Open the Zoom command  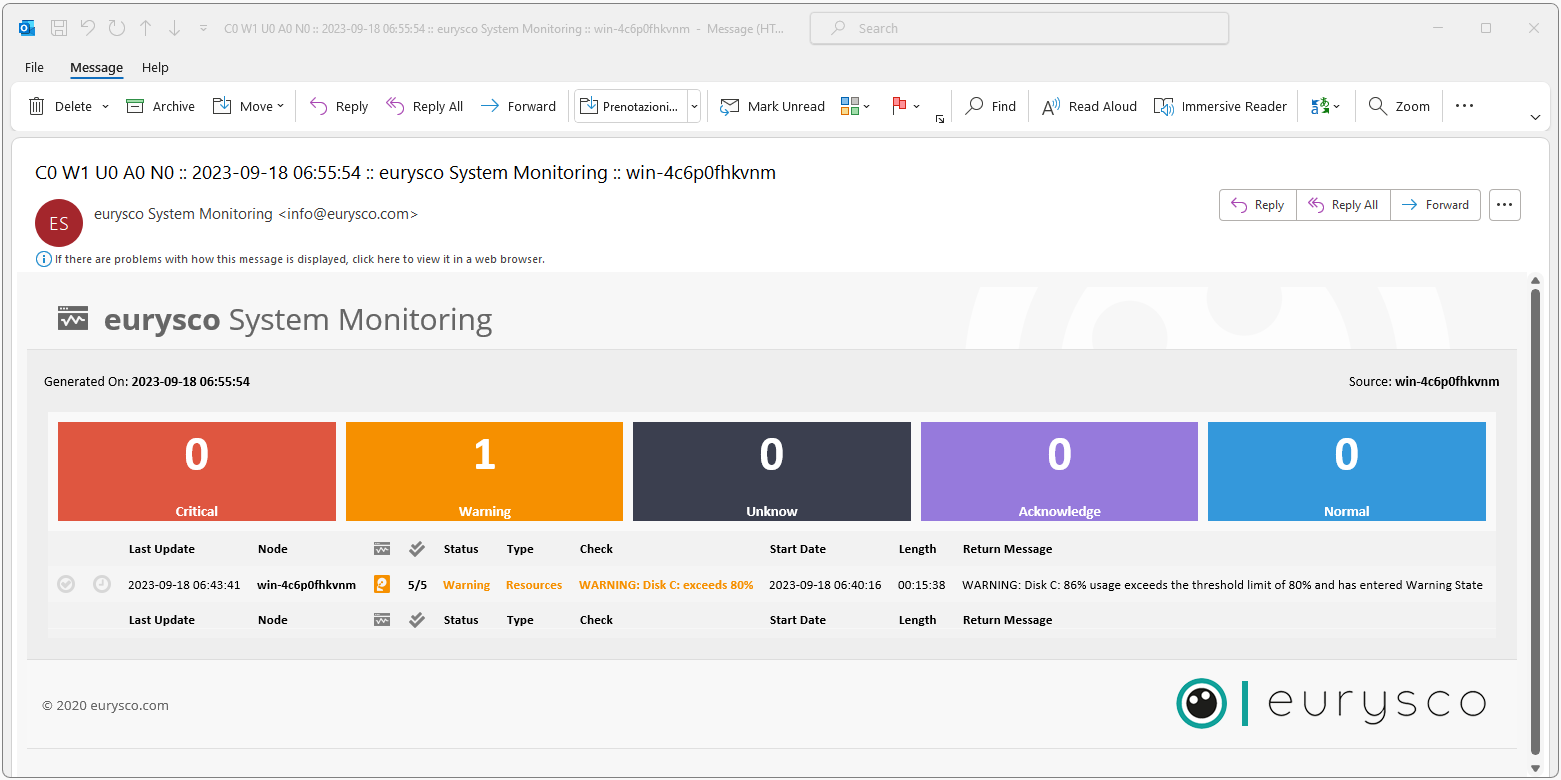click(1399, 106)
